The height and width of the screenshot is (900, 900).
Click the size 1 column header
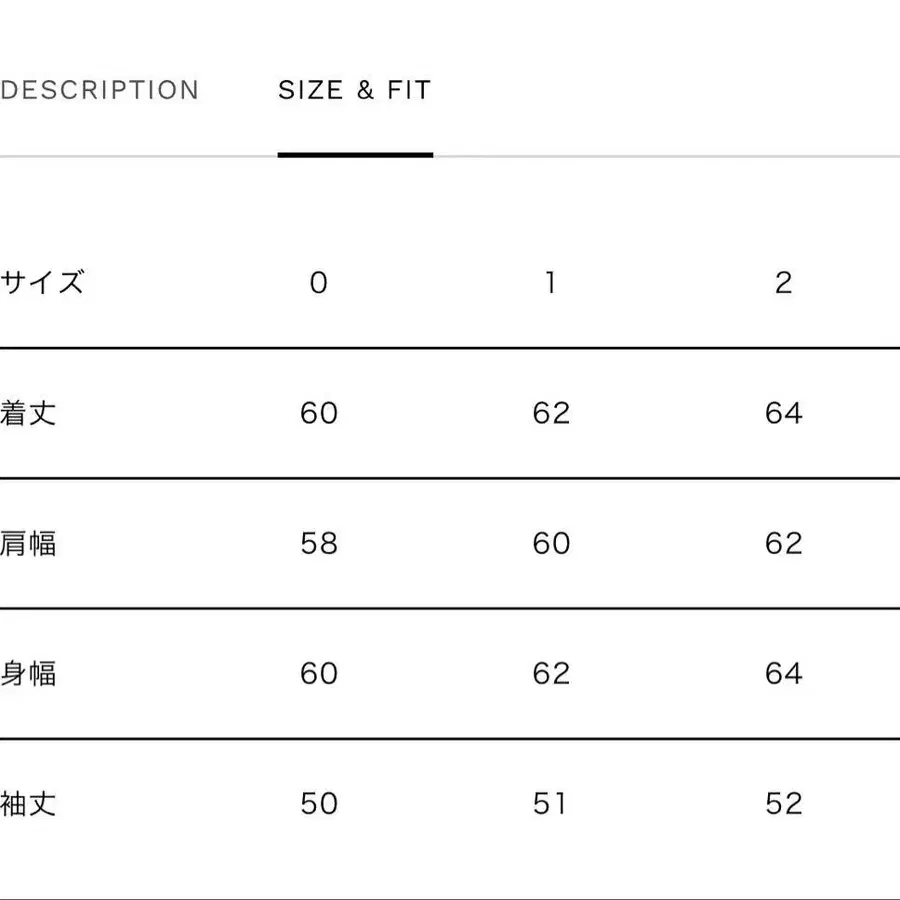click(x=550, y=283)
